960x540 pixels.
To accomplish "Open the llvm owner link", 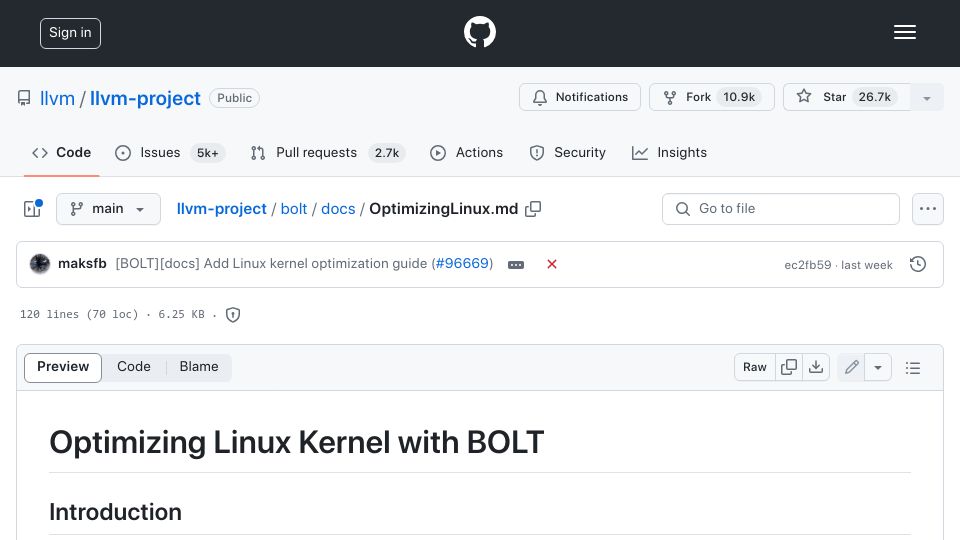I will pos(57,98).
